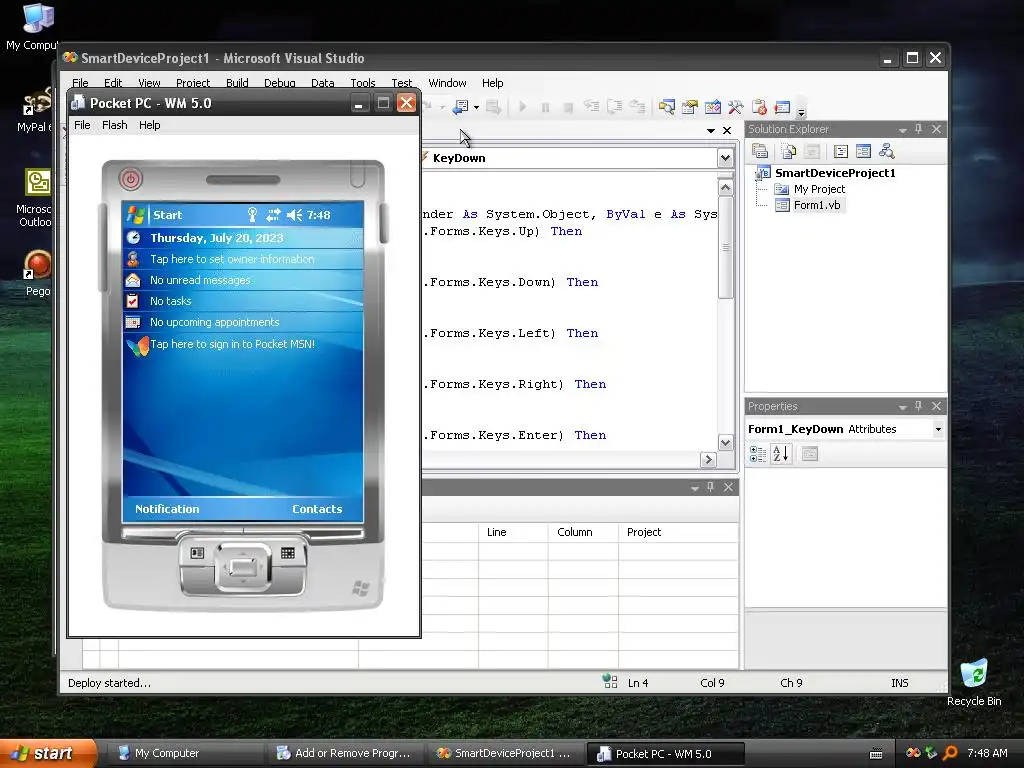This screenshot has width=1024, height=768.
Task: Click the Project column header in error list
Action: (x=678, y=532)
